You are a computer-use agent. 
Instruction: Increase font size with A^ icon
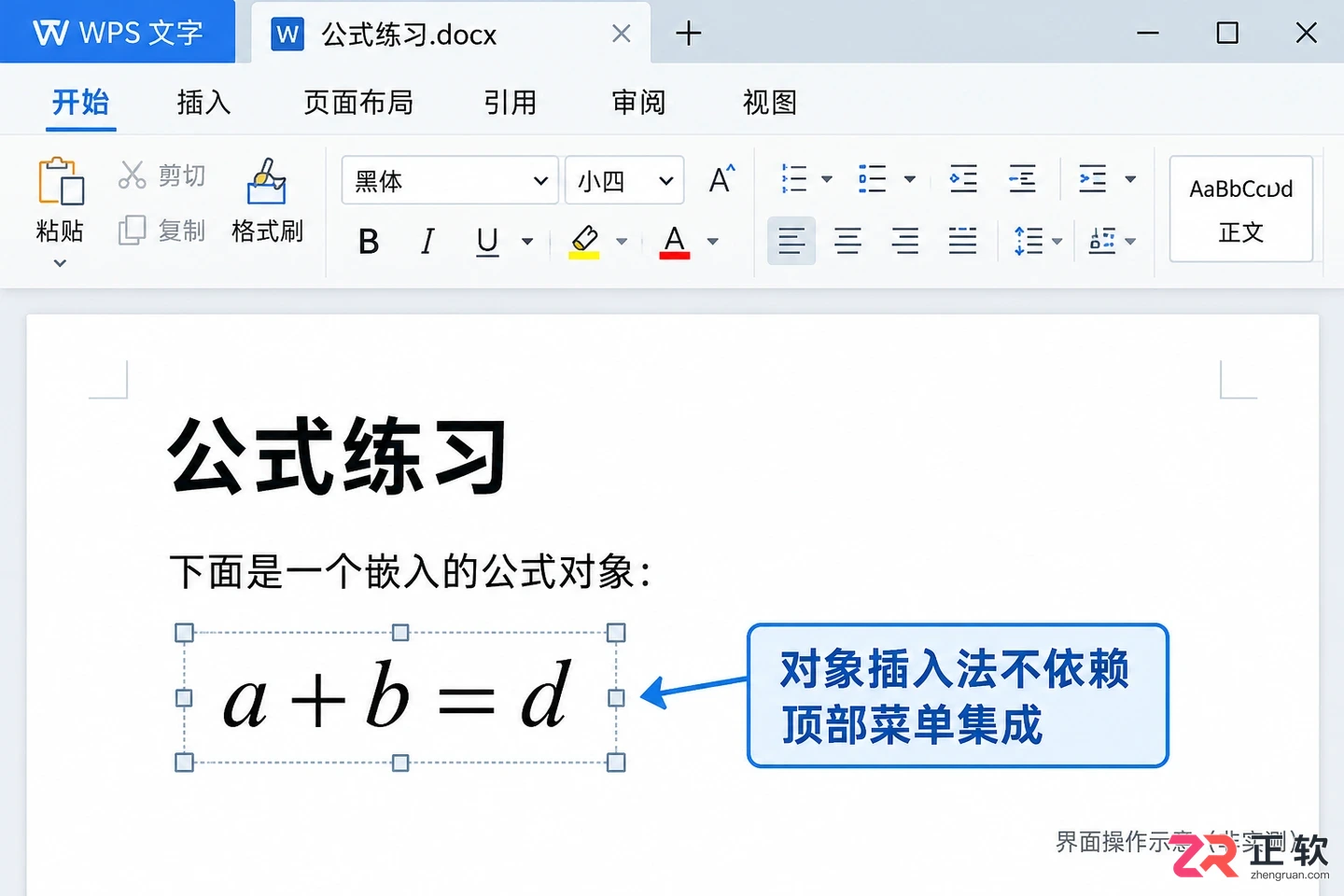(721, 179)
